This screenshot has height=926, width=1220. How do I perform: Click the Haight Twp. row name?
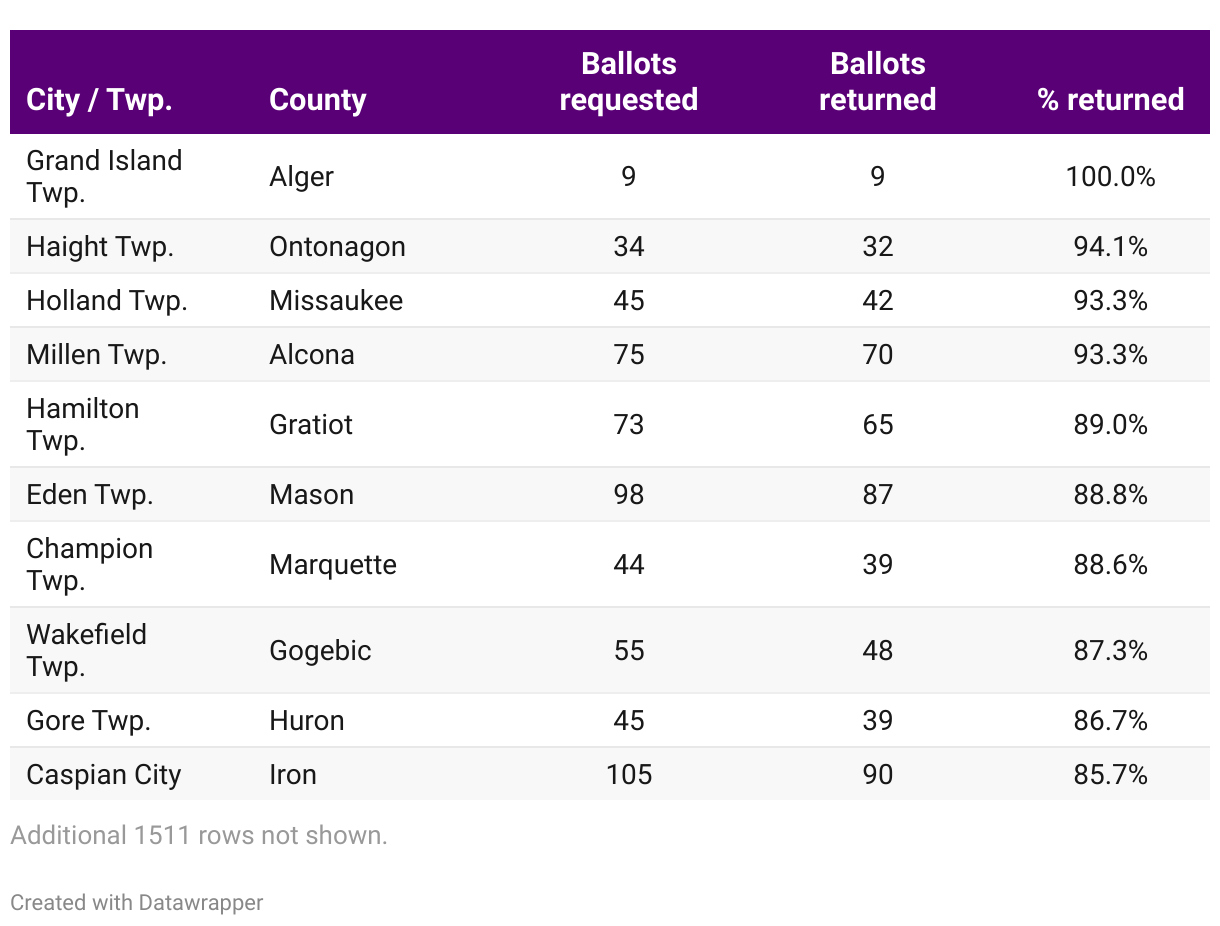point(100,247)
